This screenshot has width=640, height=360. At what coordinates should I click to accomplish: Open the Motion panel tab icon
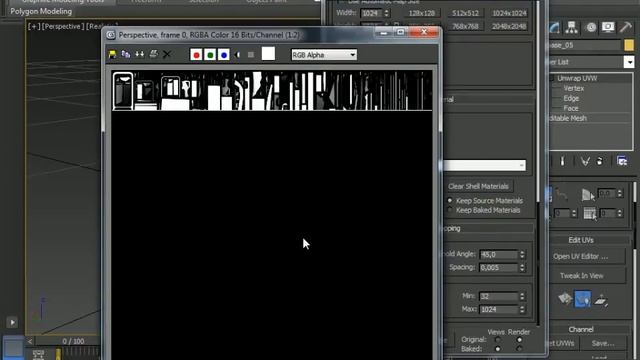[x=591, y=27]
